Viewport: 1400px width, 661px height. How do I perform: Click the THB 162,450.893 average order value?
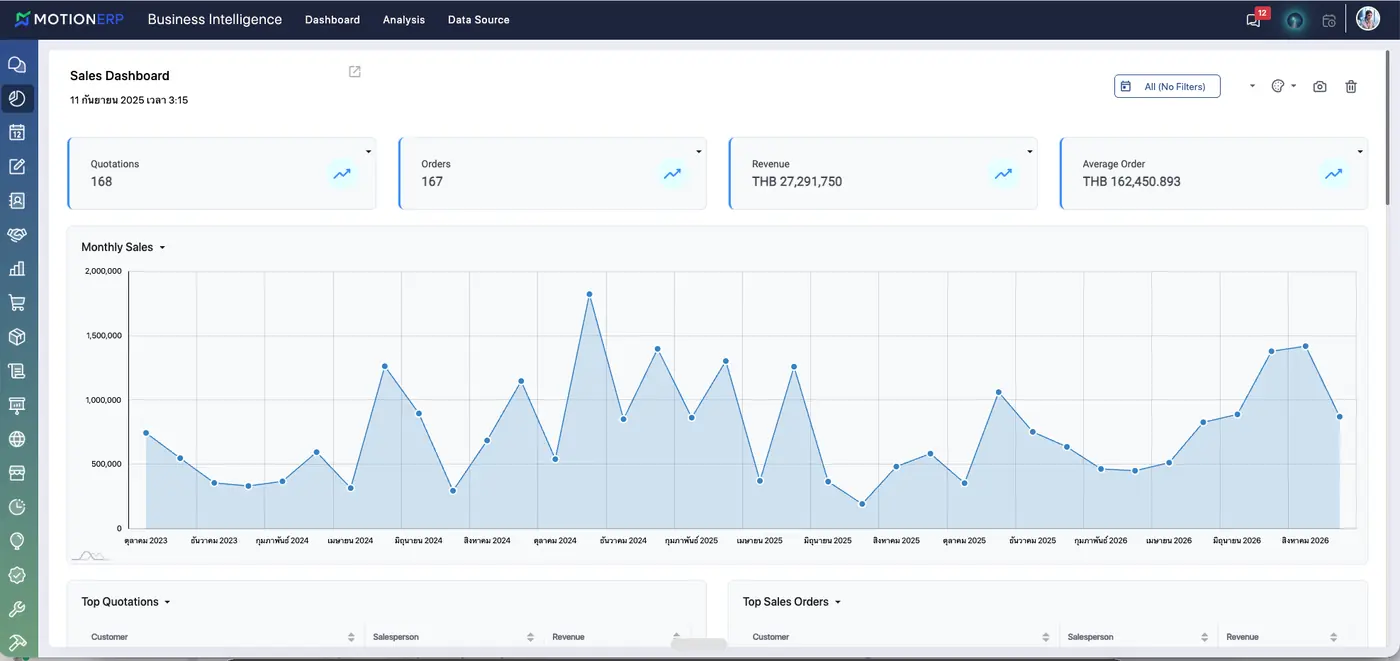1132,182
